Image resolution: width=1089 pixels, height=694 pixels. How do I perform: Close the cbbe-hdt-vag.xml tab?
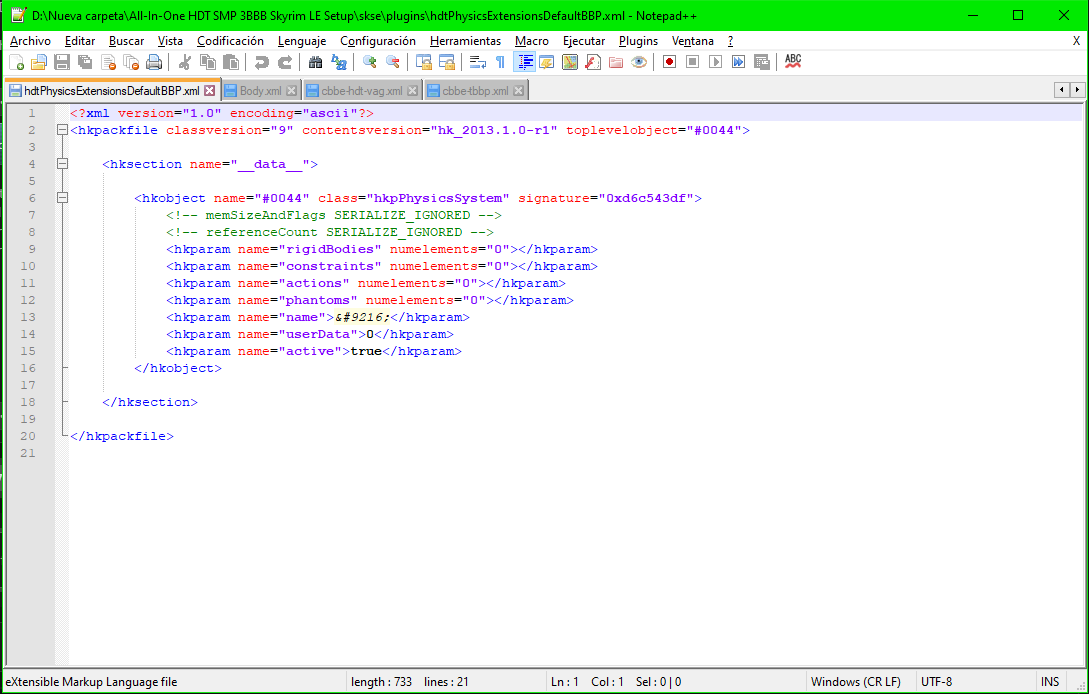pyautogui.click(x=413, y=91)
